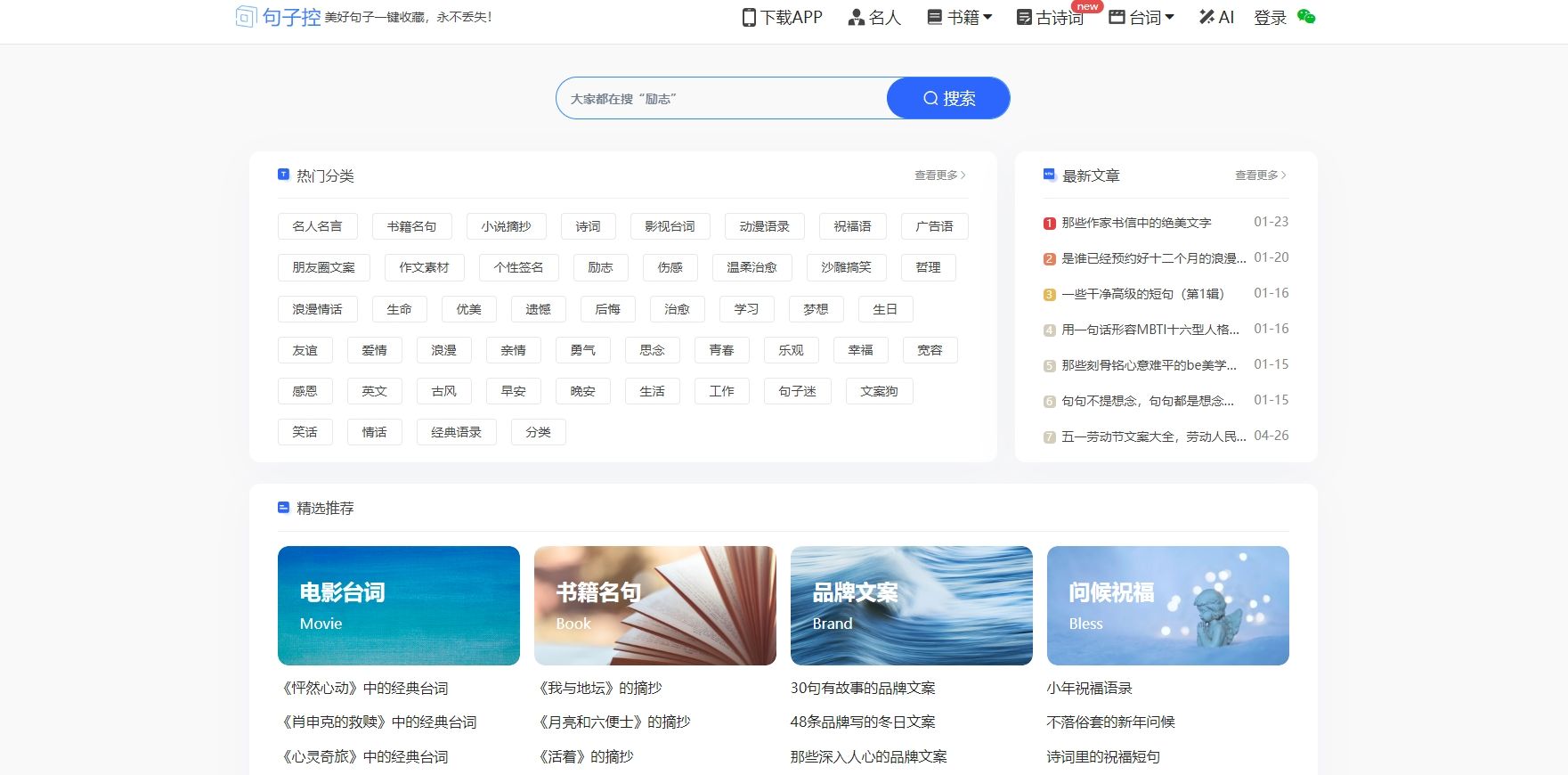Open 《肖申克的救赎》中的经典台词 link
Image resolution: width=1568 pixels, height=775 pixels.
coord(378,722)
